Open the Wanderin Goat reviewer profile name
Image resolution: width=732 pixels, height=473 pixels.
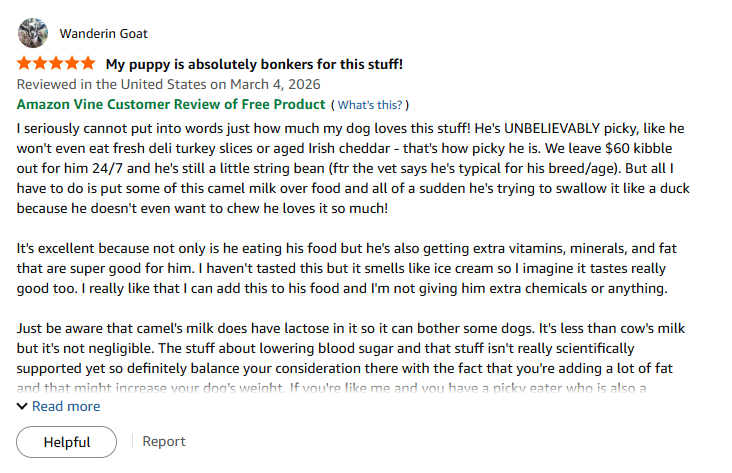click(x=104, y=34)
